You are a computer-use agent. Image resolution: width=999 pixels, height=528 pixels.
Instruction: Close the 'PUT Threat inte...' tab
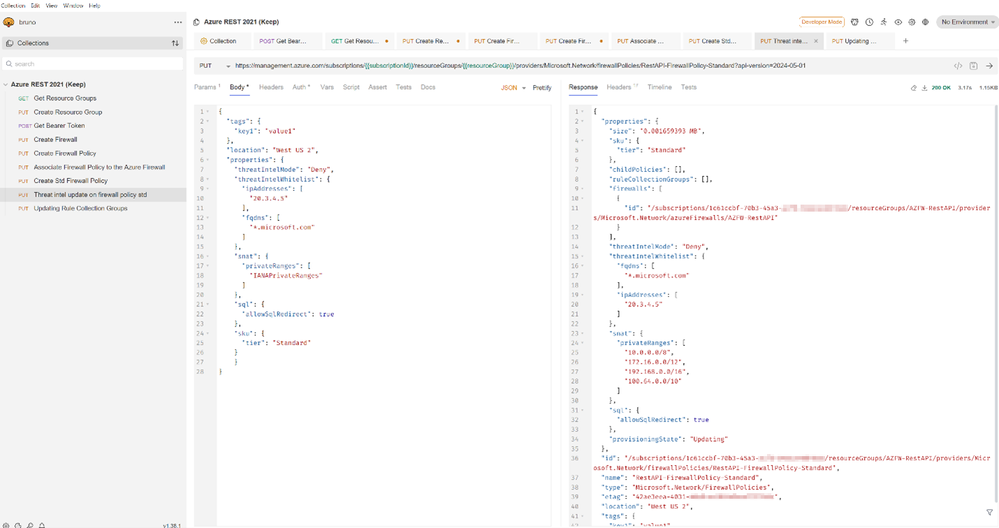[816, 41]
